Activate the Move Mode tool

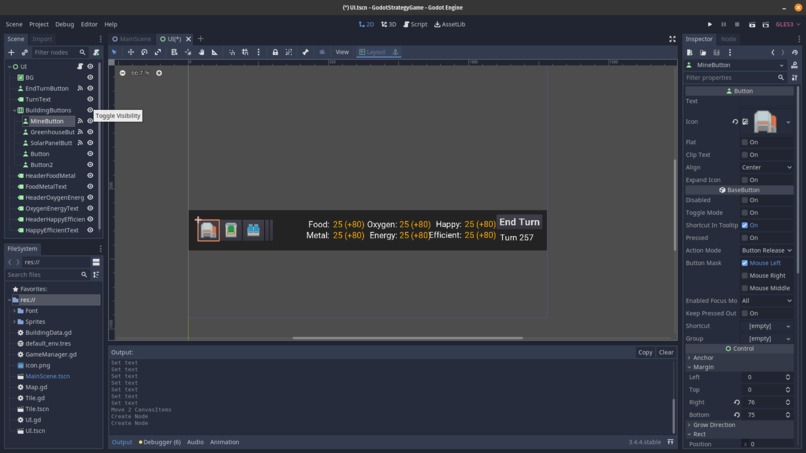131,52
